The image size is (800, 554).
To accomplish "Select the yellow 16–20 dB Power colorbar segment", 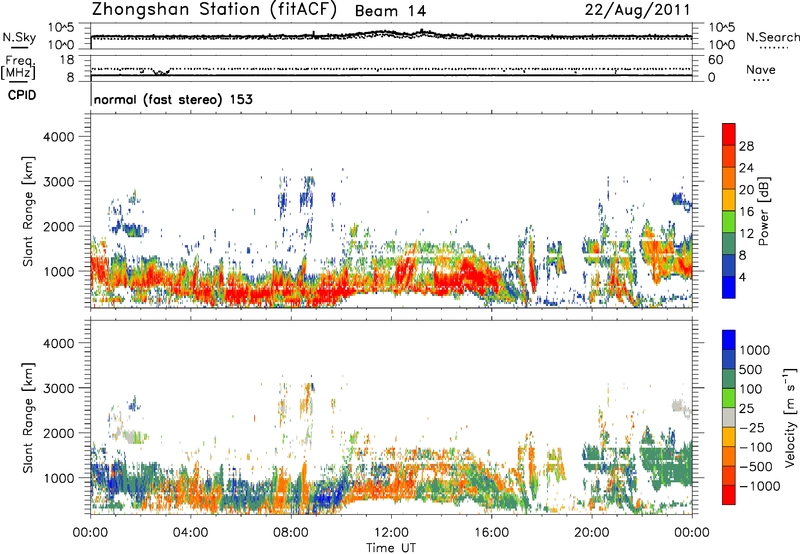I will [x=729, y=200].
